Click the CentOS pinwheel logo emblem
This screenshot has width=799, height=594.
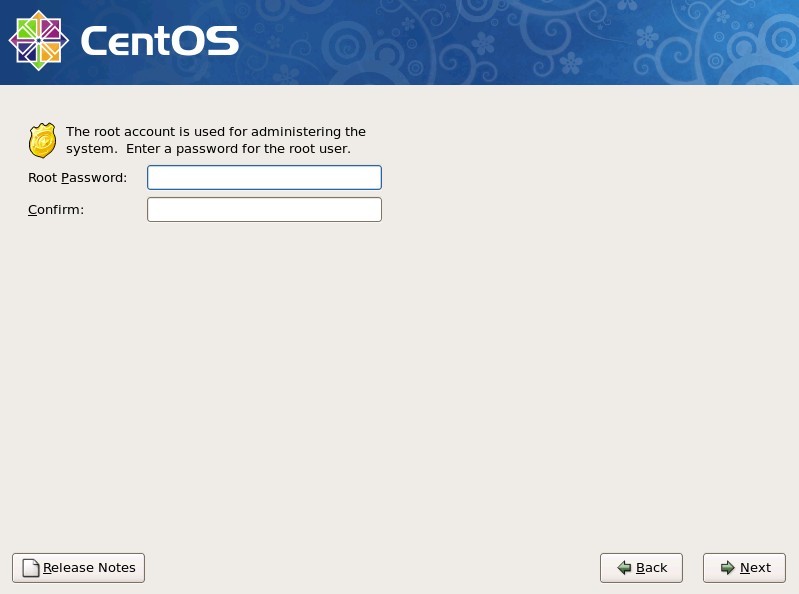tap(38, 41)
